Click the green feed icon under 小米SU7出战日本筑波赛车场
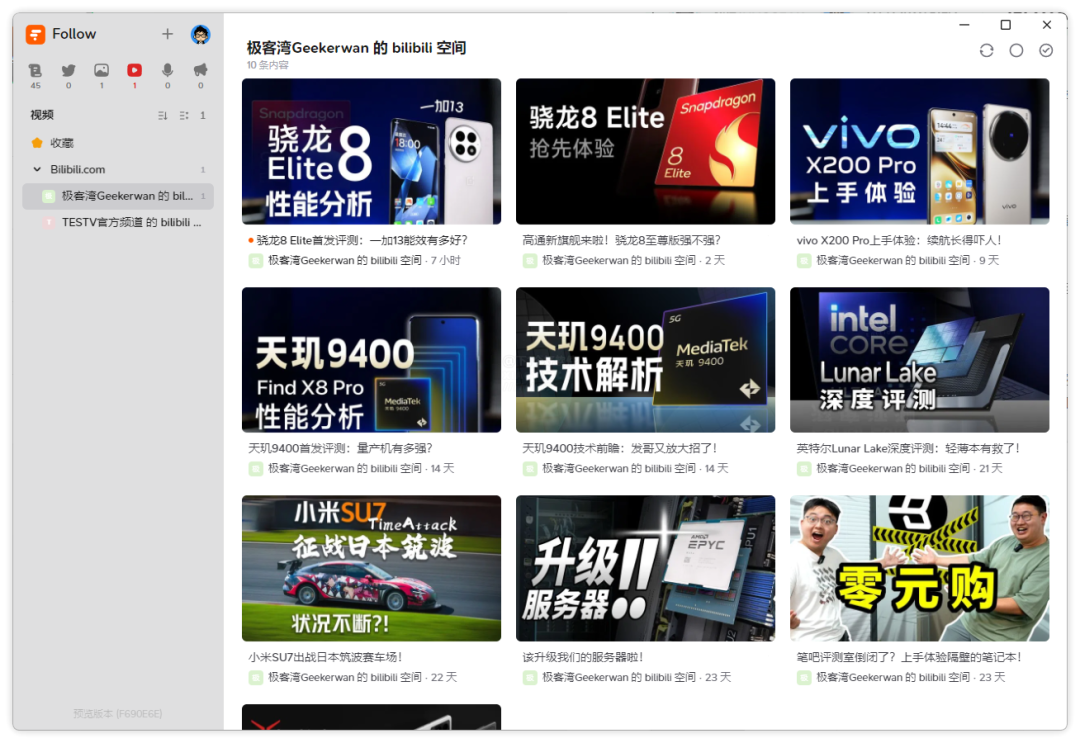Viewport: 1080px width, 743px height. point(256,678)
